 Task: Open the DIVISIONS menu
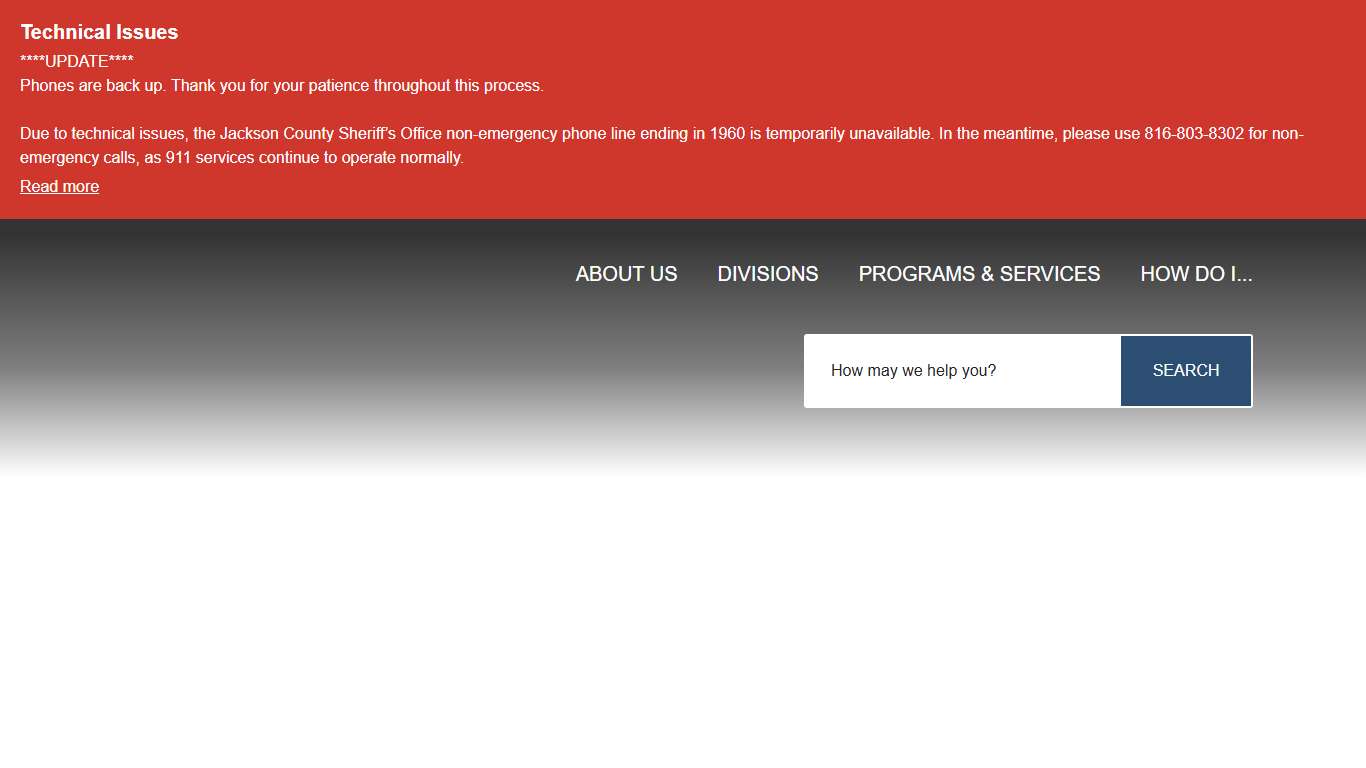pyautogui.click(x=767, y=274)
